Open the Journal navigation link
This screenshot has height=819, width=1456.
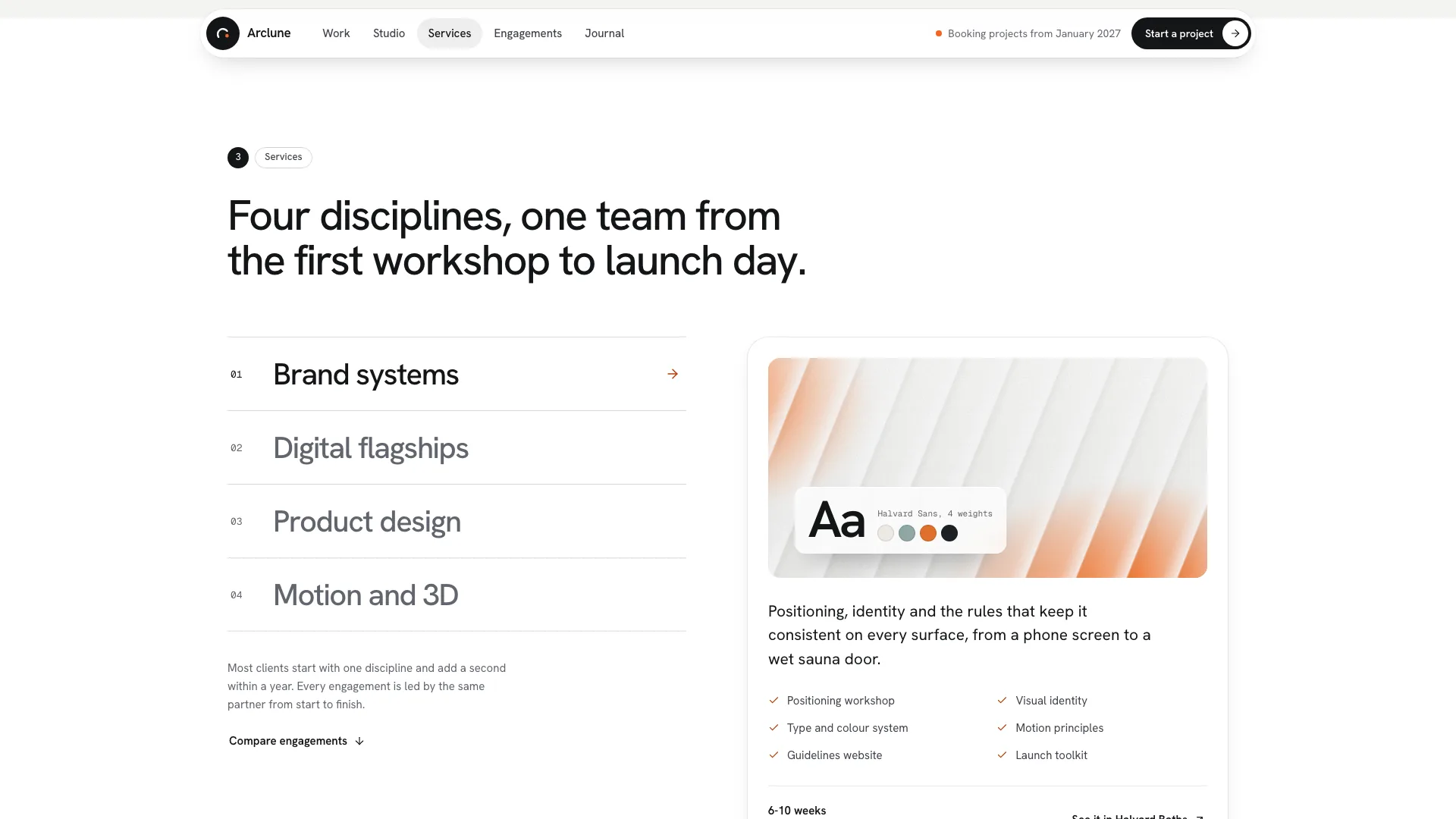(x=604, y=33)
